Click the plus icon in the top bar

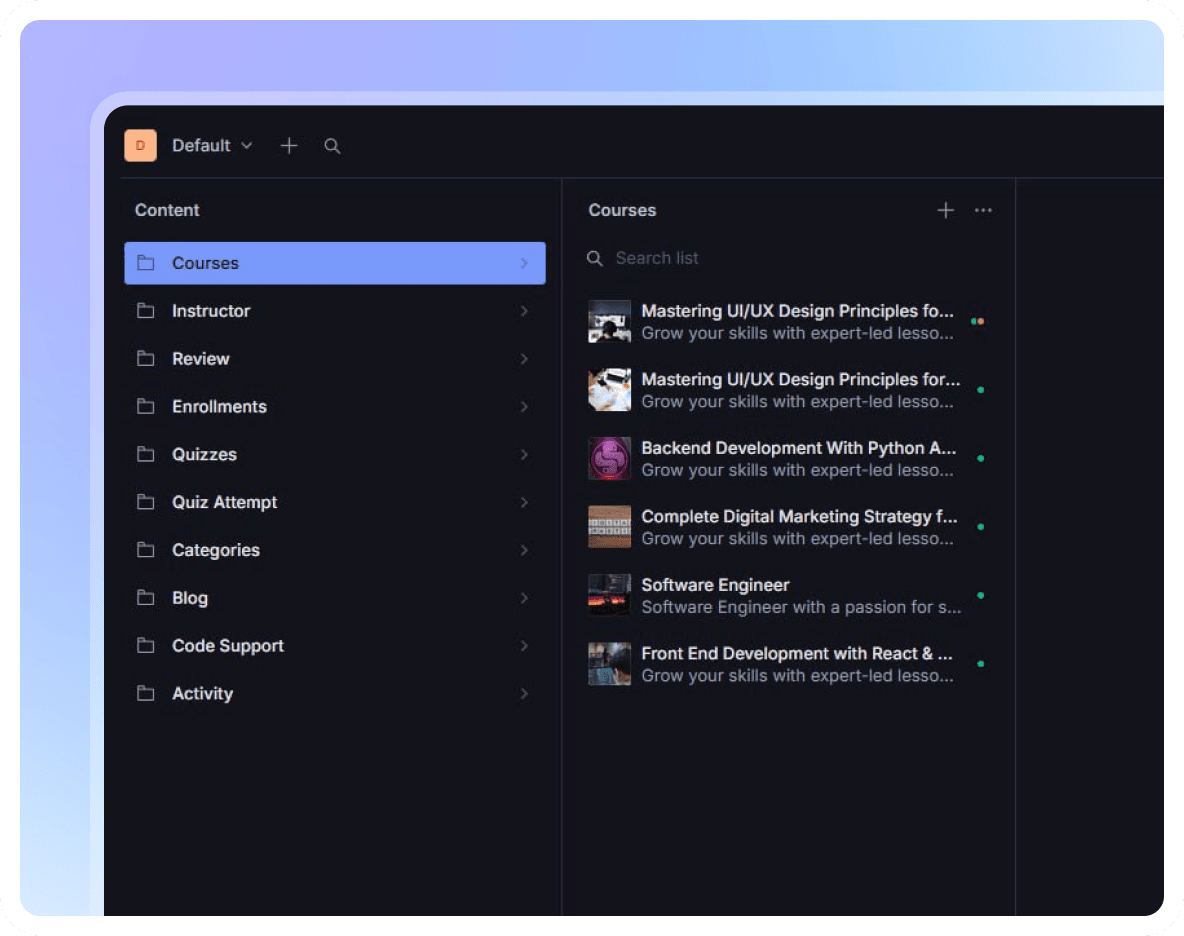click(x=288, y=145)
